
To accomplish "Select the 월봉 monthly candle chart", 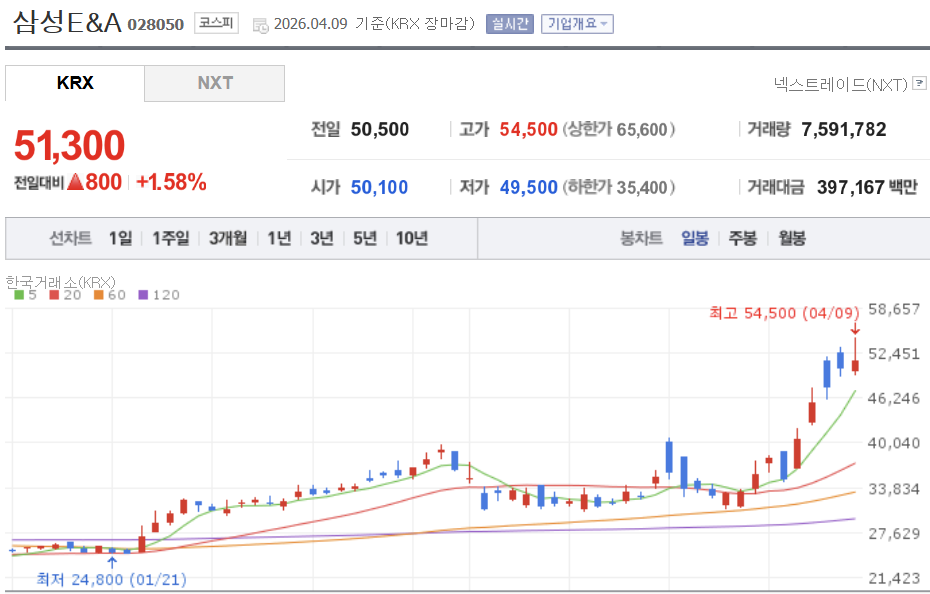I will tap(792, 239).
